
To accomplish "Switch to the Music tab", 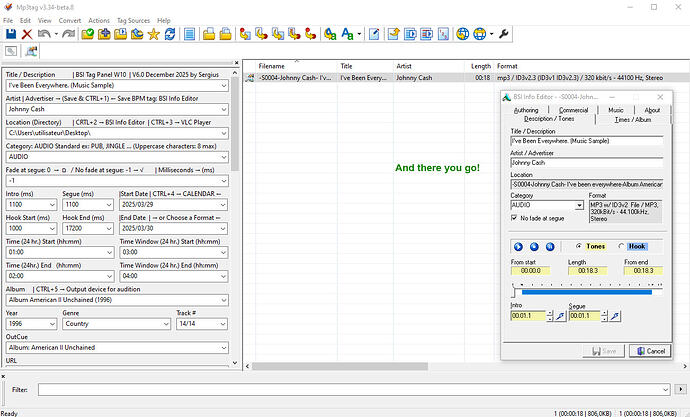I will pyautogui.click(x=616, y=110).
